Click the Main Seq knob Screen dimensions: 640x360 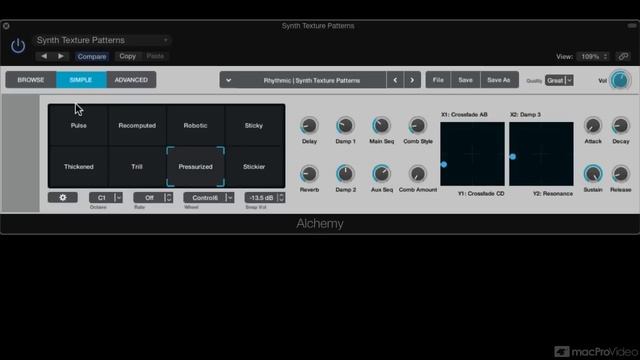(381, 126)
